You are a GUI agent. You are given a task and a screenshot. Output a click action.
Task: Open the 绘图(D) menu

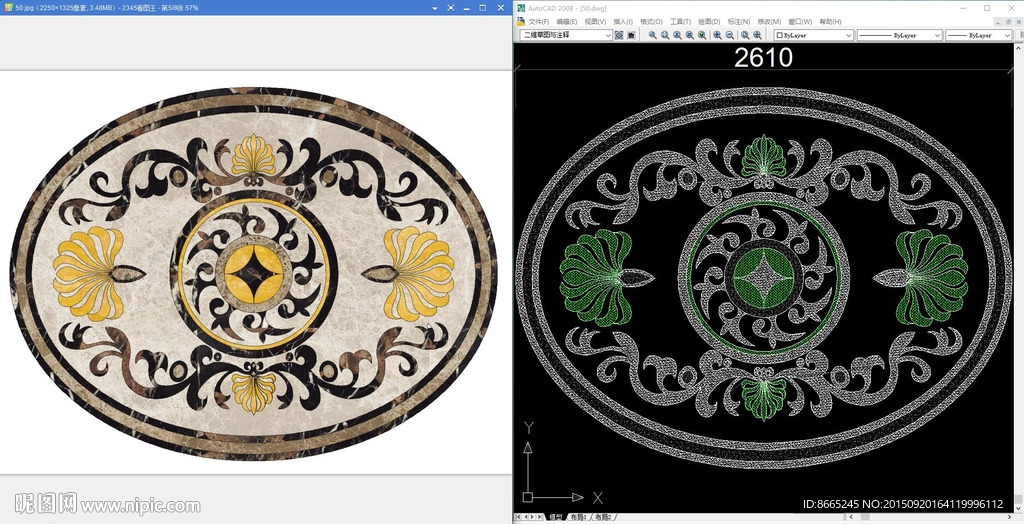709,22
